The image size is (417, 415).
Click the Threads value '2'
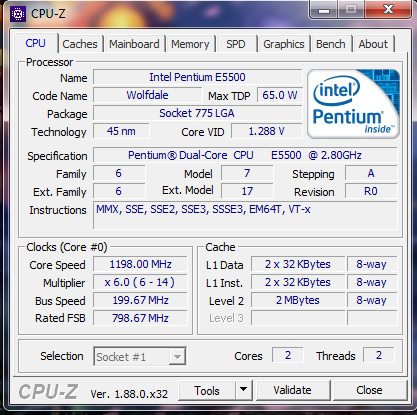pyautogui.click(x=379, y=355)
